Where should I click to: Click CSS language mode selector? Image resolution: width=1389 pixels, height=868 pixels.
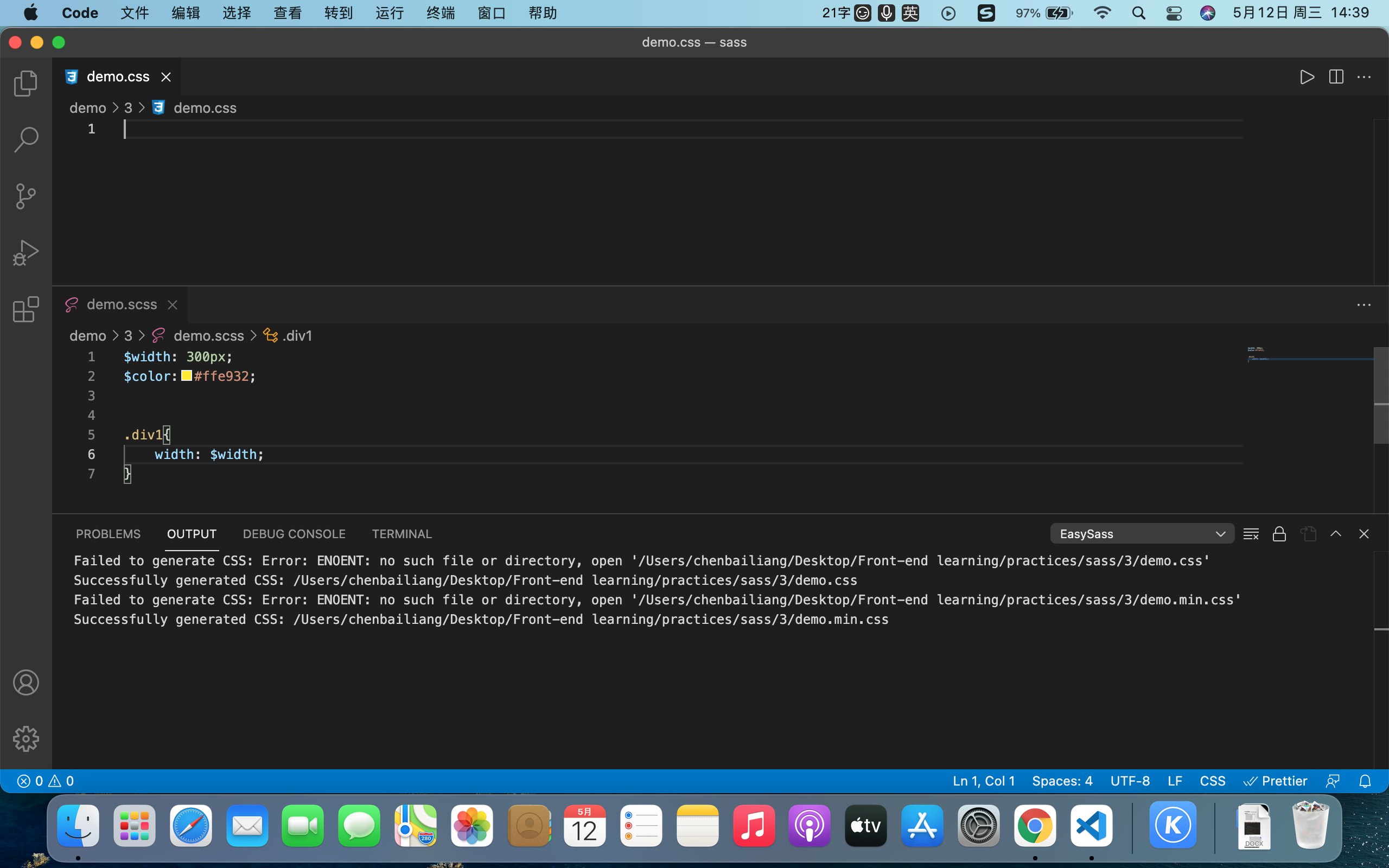click(x=1212, y=781)
